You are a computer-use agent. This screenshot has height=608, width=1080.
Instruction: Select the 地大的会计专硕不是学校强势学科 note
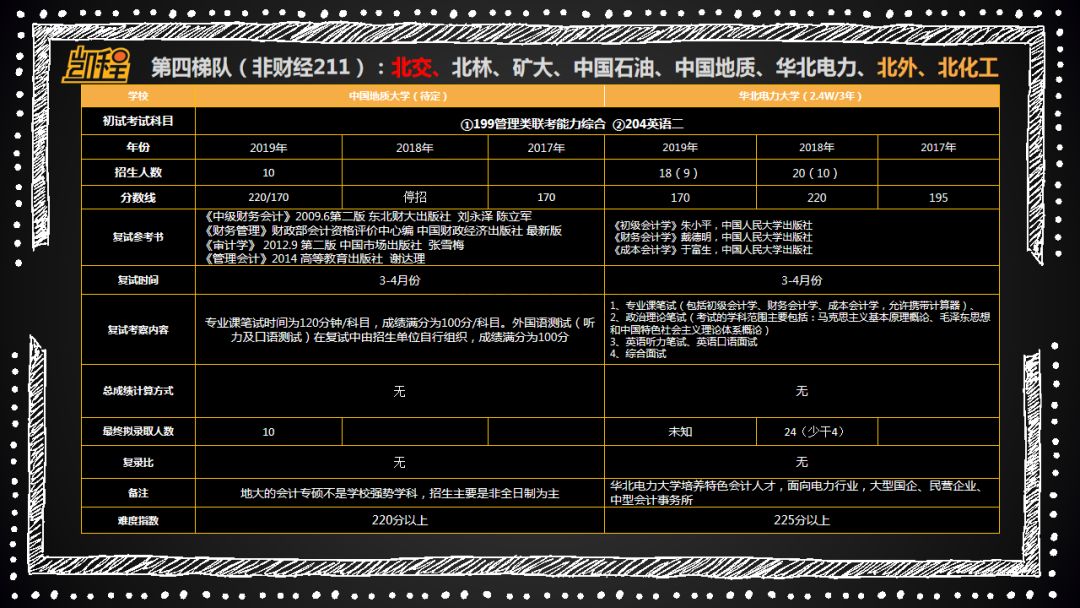399,493
